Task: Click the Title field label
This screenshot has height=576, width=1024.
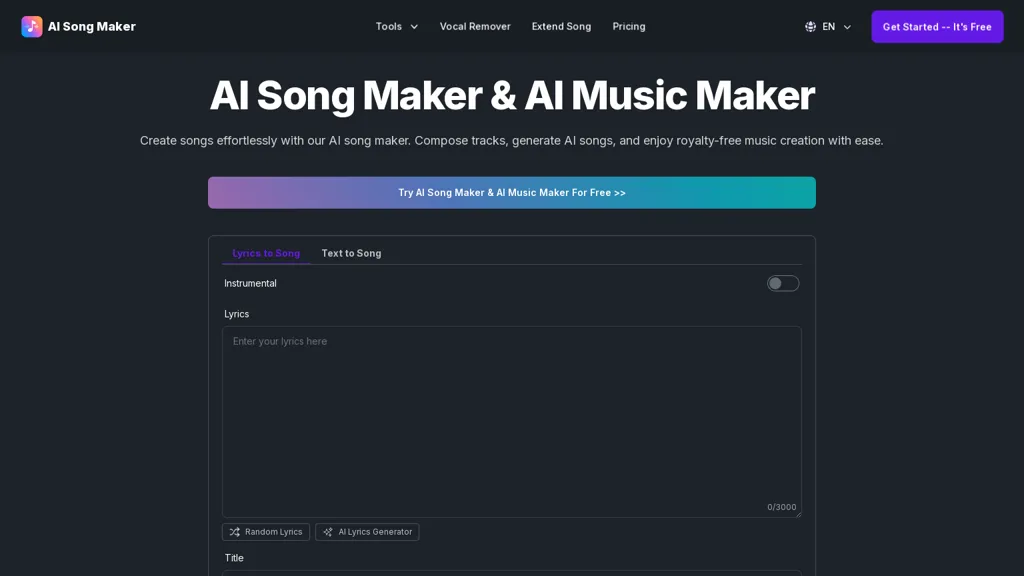Action: coord(234,558)
